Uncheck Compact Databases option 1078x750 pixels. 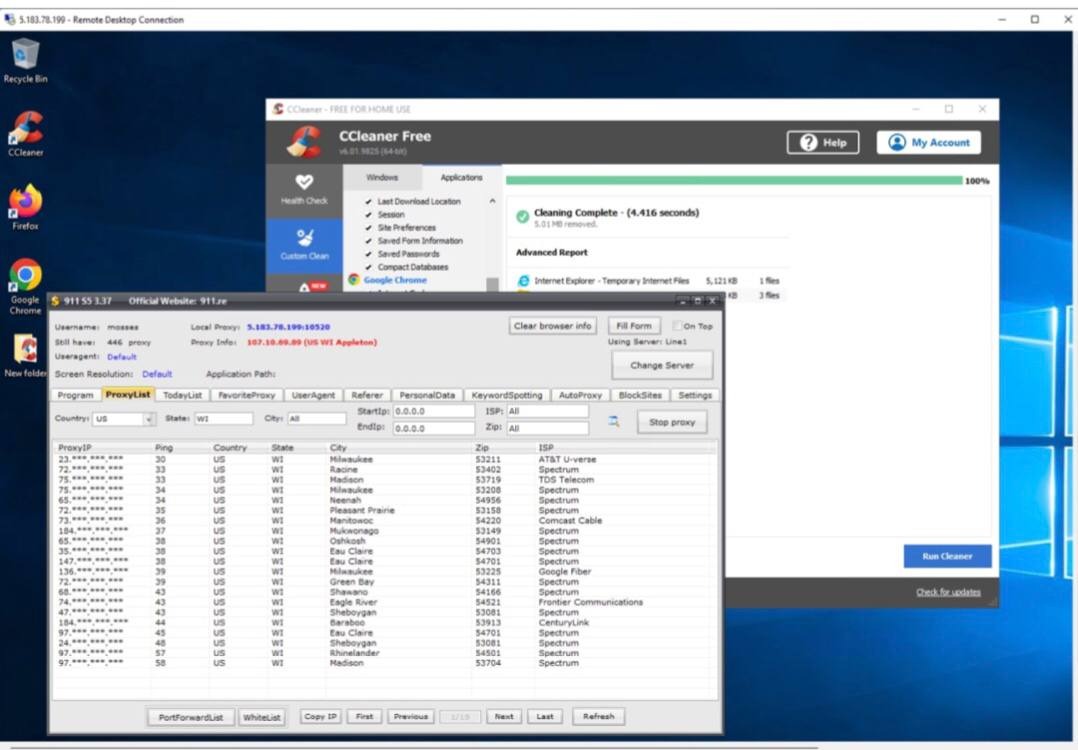click(368, 267)
